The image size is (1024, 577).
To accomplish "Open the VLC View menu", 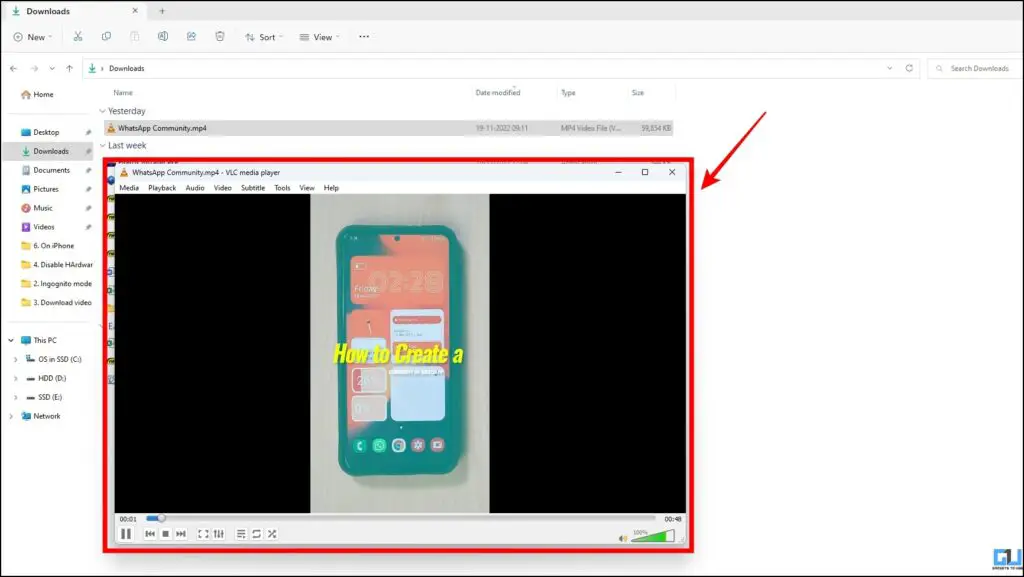I will (307, 188).
